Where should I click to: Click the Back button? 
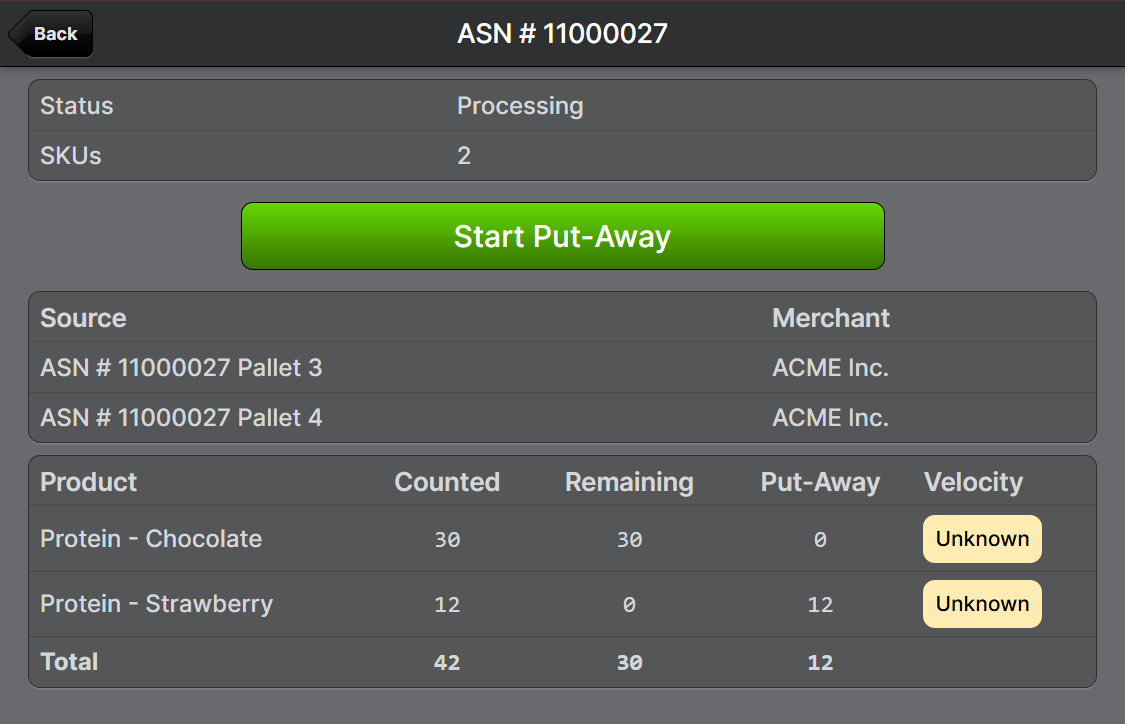[x=52, y=34]
